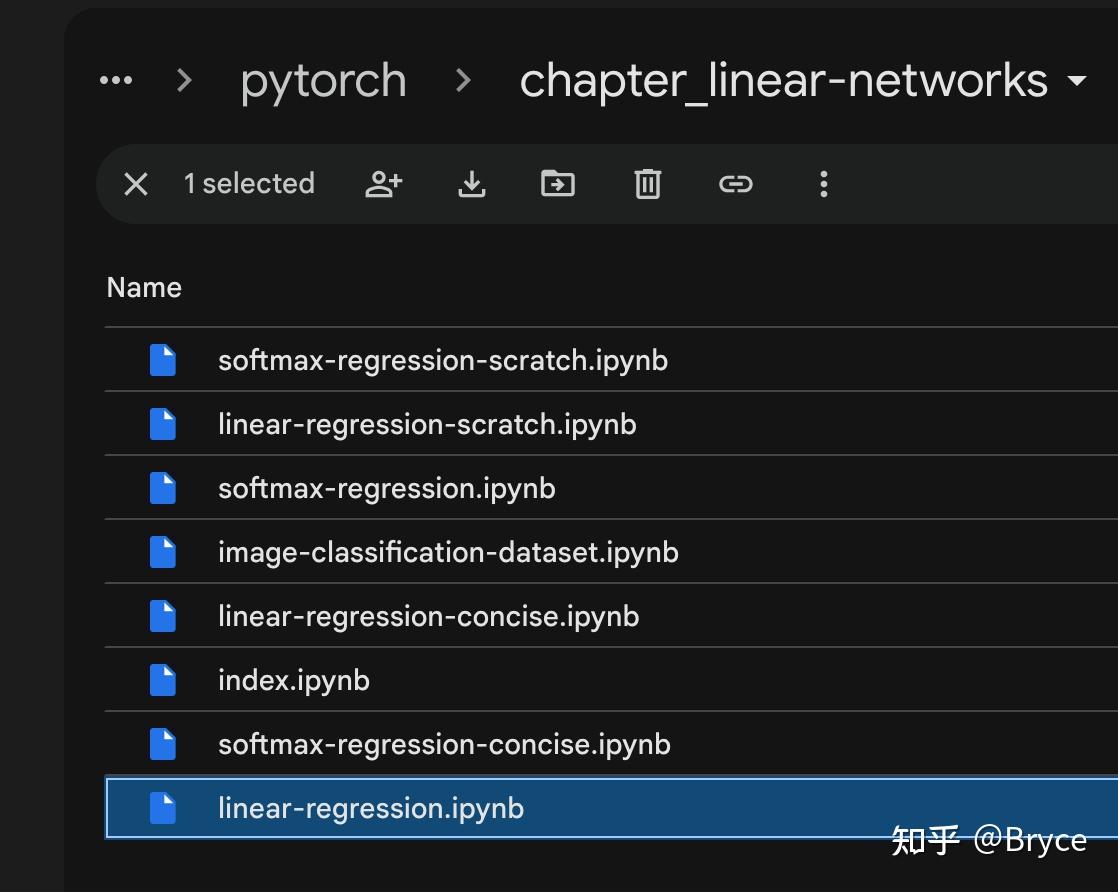Move the selected file to trash
1118x892 pixels.
pos(647,184)
